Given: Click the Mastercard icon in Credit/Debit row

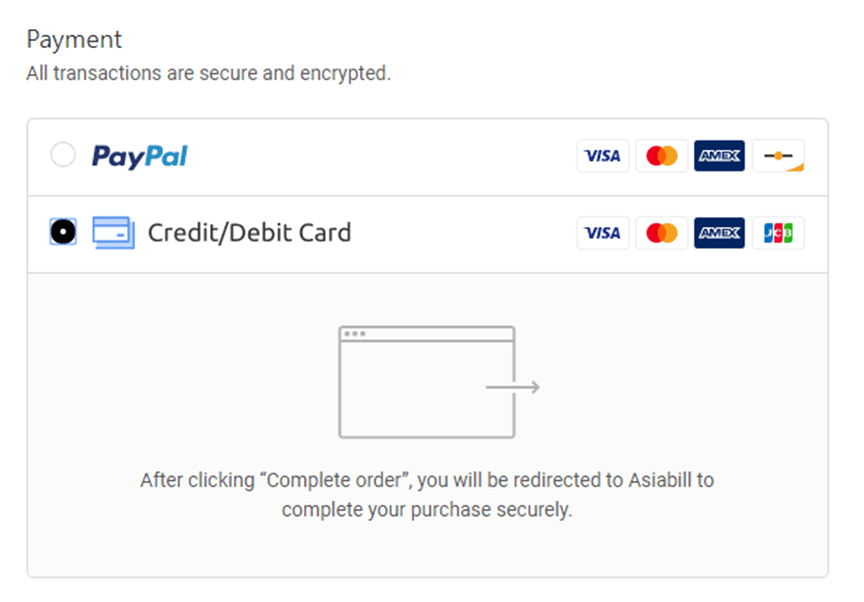Looking at the screenshot, I should coord(661,233).
